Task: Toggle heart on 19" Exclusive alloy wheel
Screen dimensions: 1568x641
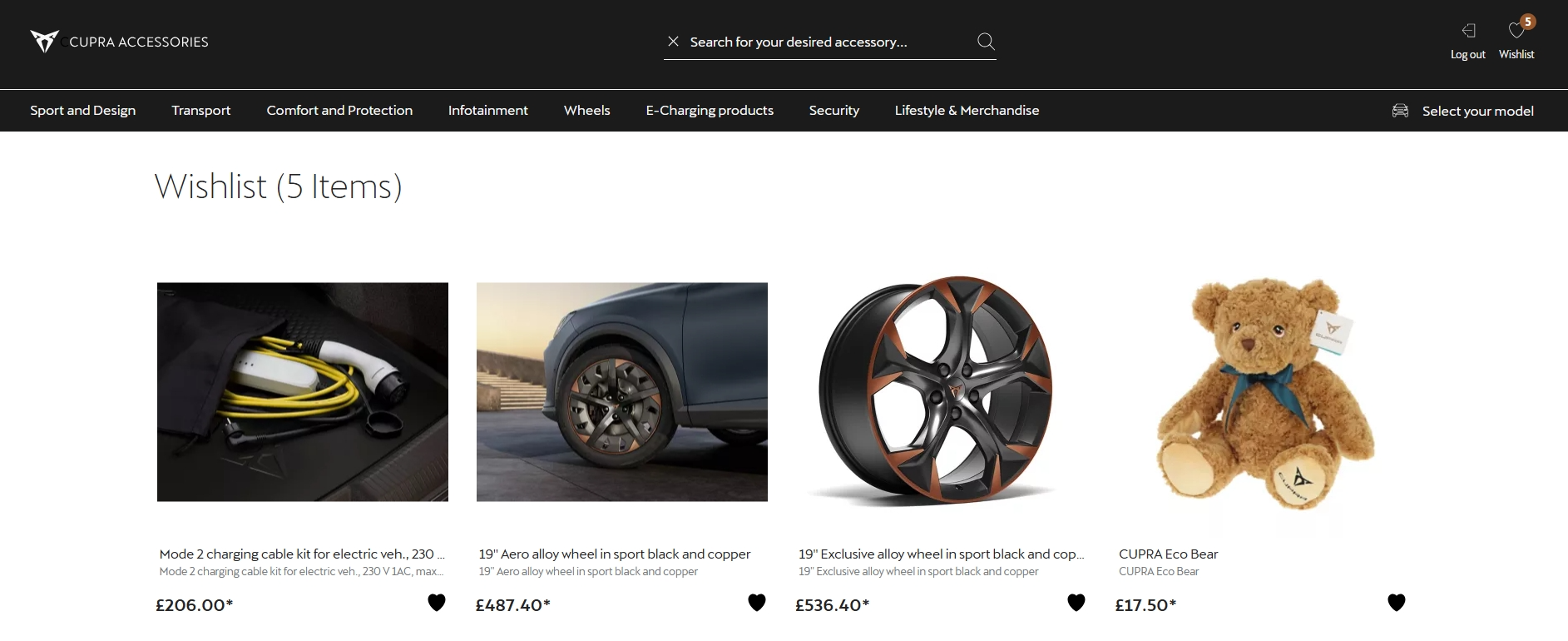Action: click(x=1076, y=603)
